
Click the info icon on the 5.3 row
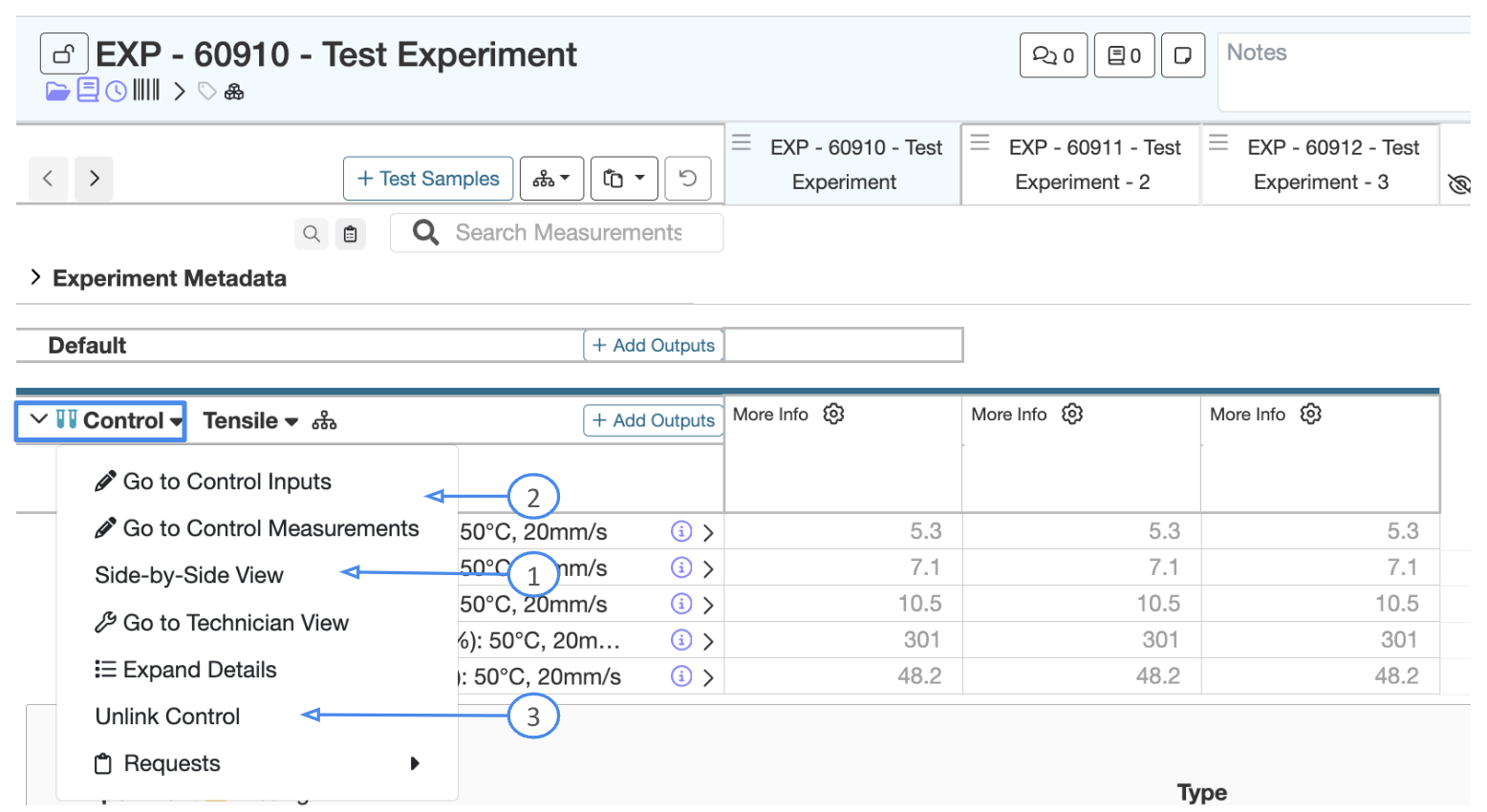pyautogui.click(x=681, y=531)
